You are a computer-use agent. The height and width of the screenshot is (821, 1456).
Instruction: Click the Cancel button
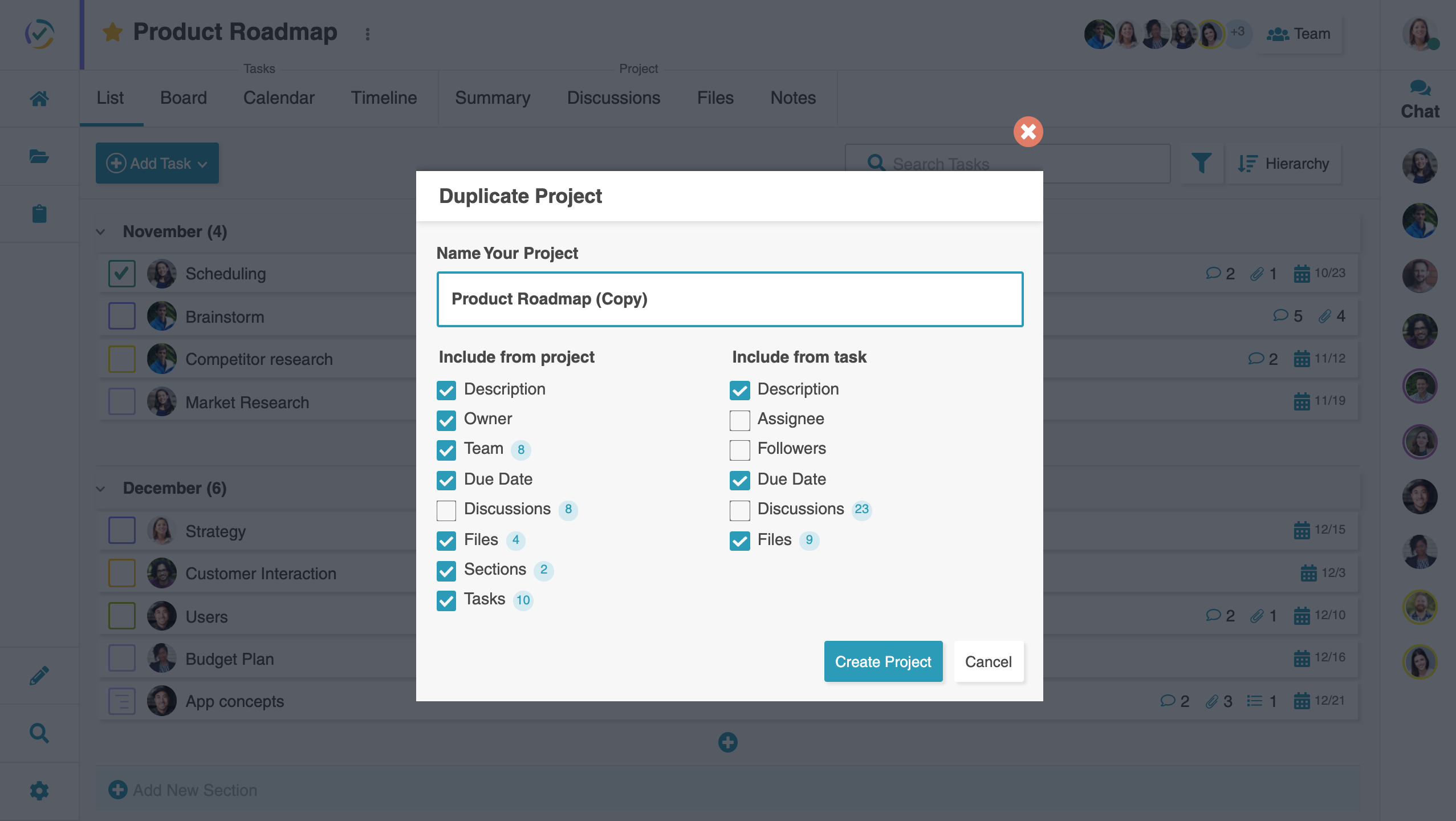click(x=988, y=661)
